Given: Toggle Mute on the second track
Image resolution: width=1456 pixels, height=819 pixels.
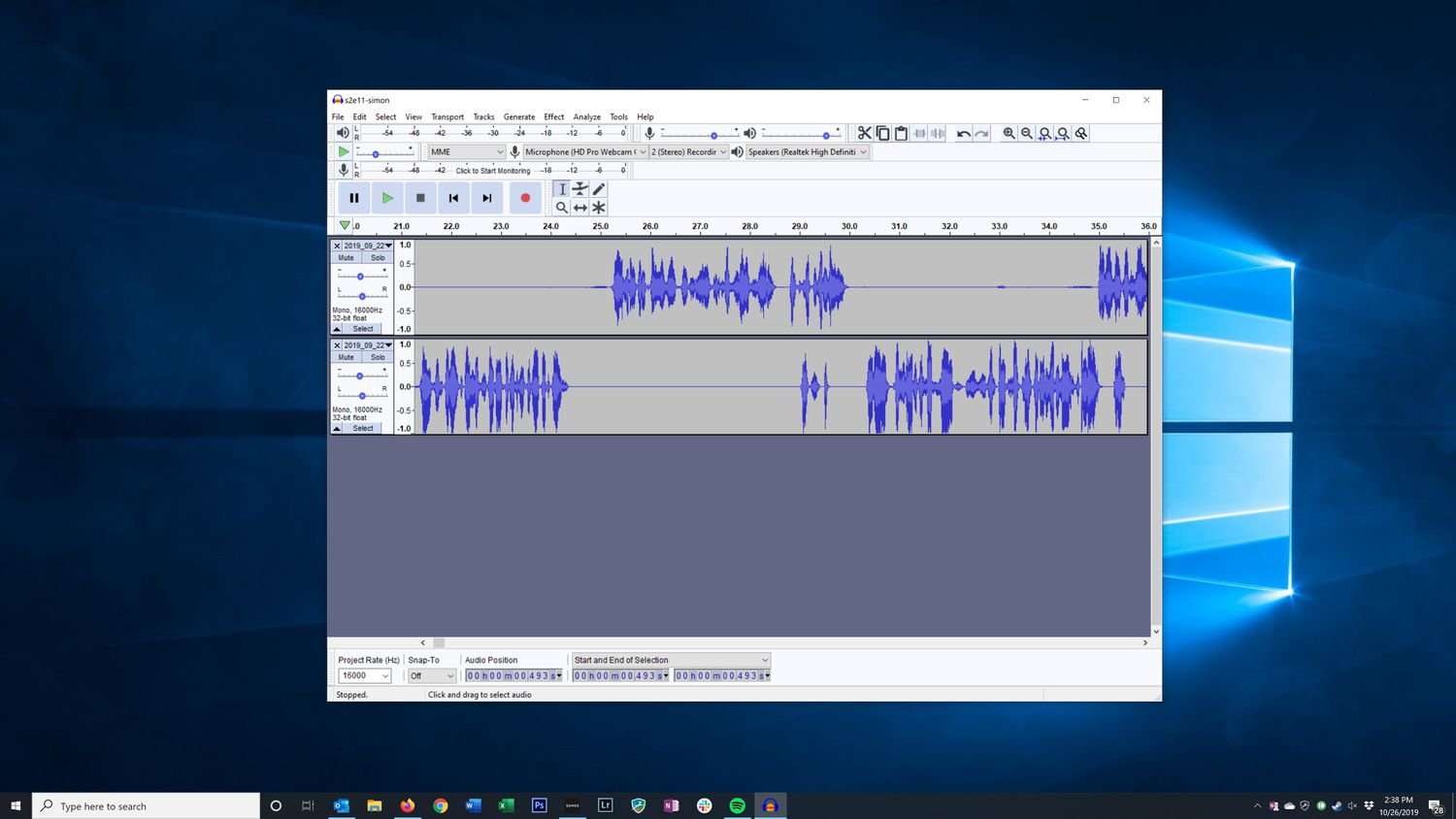Looking at the screenshot, I should point(347,357).
